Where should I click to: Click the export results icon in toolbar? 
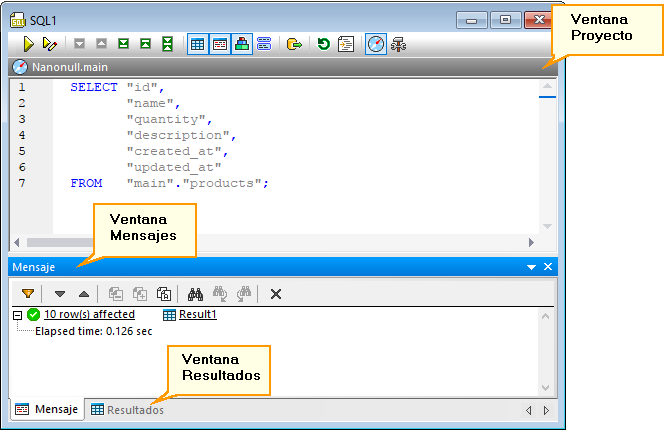click(x=294, y=44)
